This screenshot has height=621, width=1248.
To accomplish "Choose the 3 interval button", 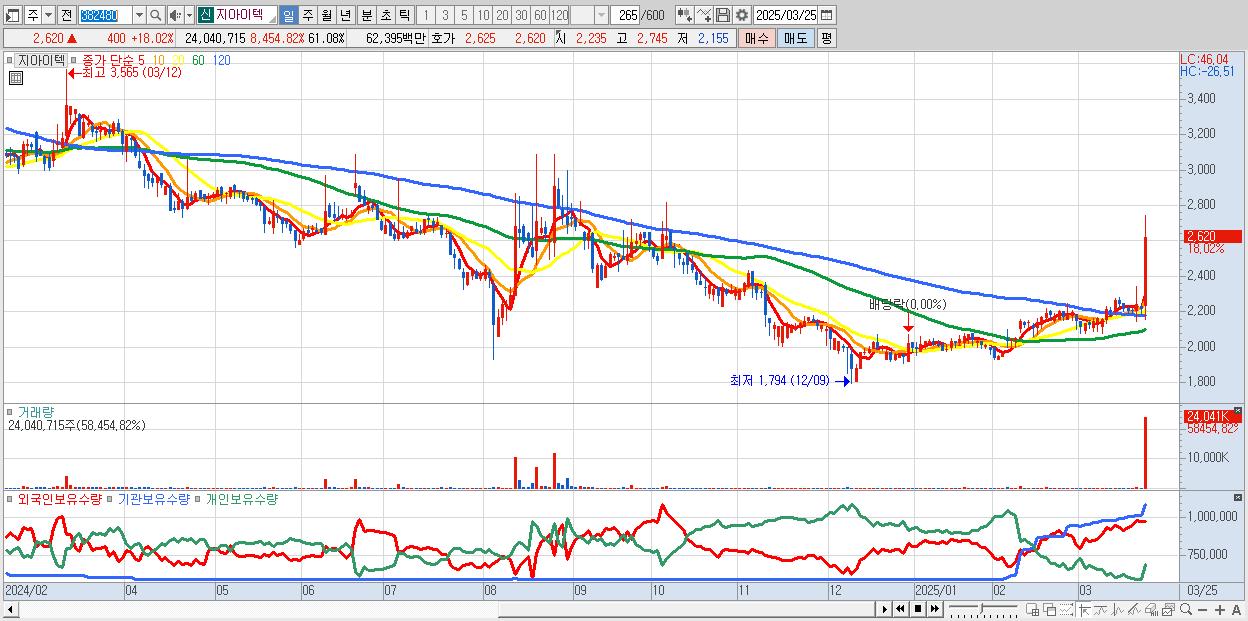I will [x=445, y=15].
